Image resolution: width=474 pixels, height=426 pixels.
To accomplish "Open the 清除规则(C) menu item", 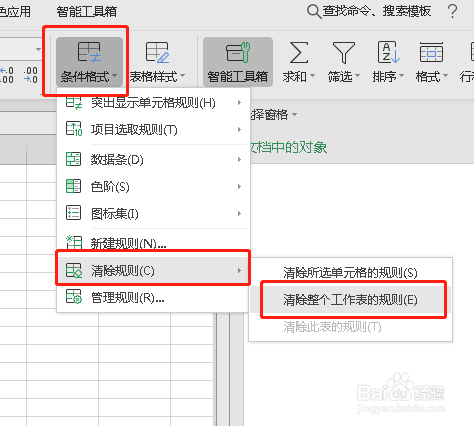I will [153, 271].
